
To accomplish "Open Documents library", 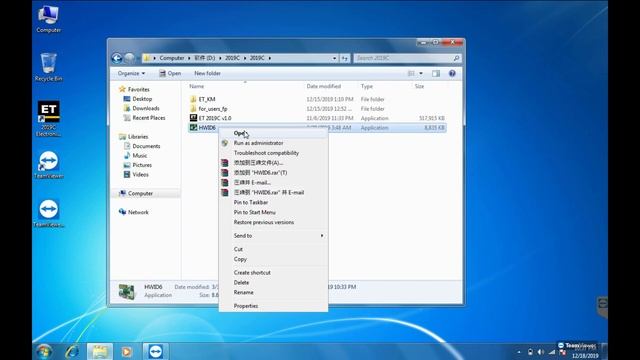I will point(142,146).
